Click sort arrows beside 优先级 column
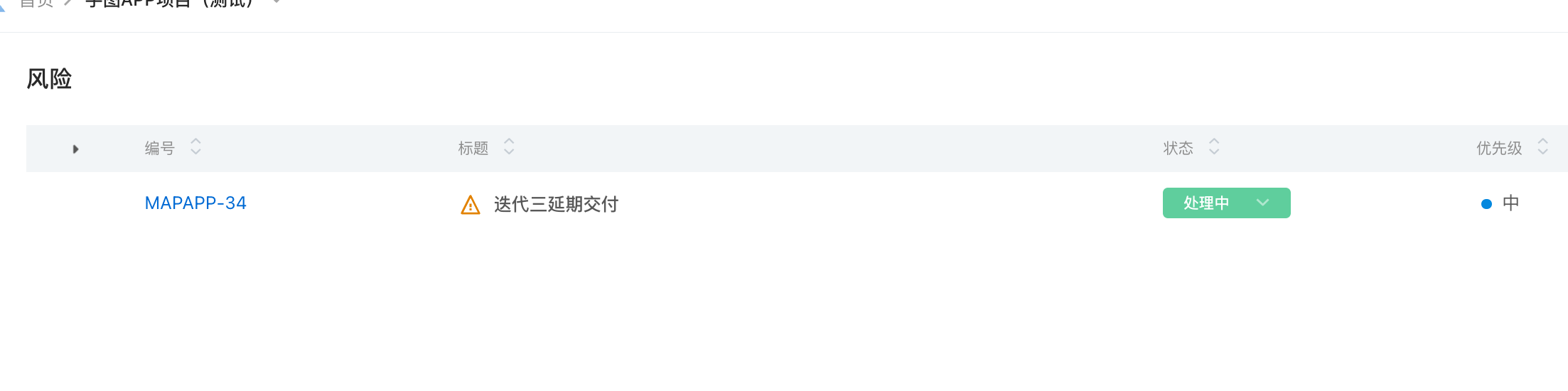1568x391 pixels. (1542, 146)
